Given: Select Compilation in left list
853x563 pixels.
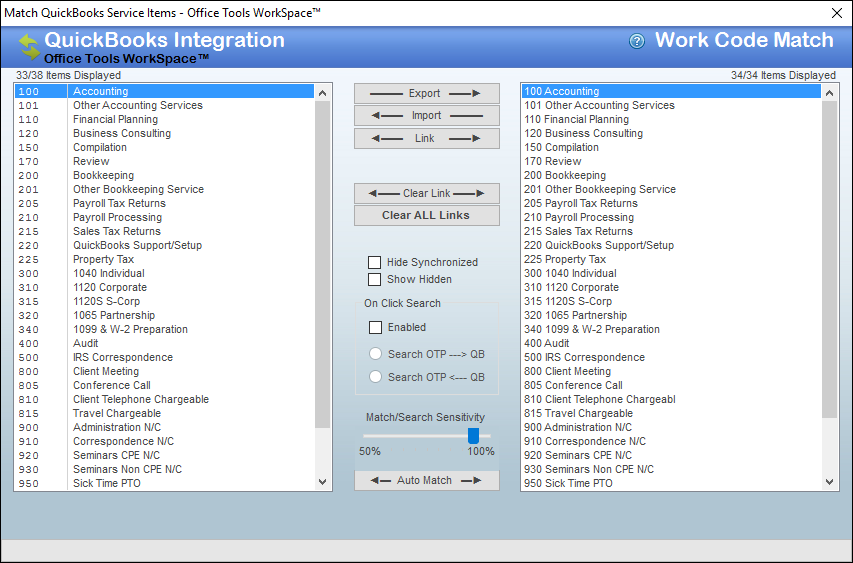Looking at the screenshot, I should [x=165, y=148].
